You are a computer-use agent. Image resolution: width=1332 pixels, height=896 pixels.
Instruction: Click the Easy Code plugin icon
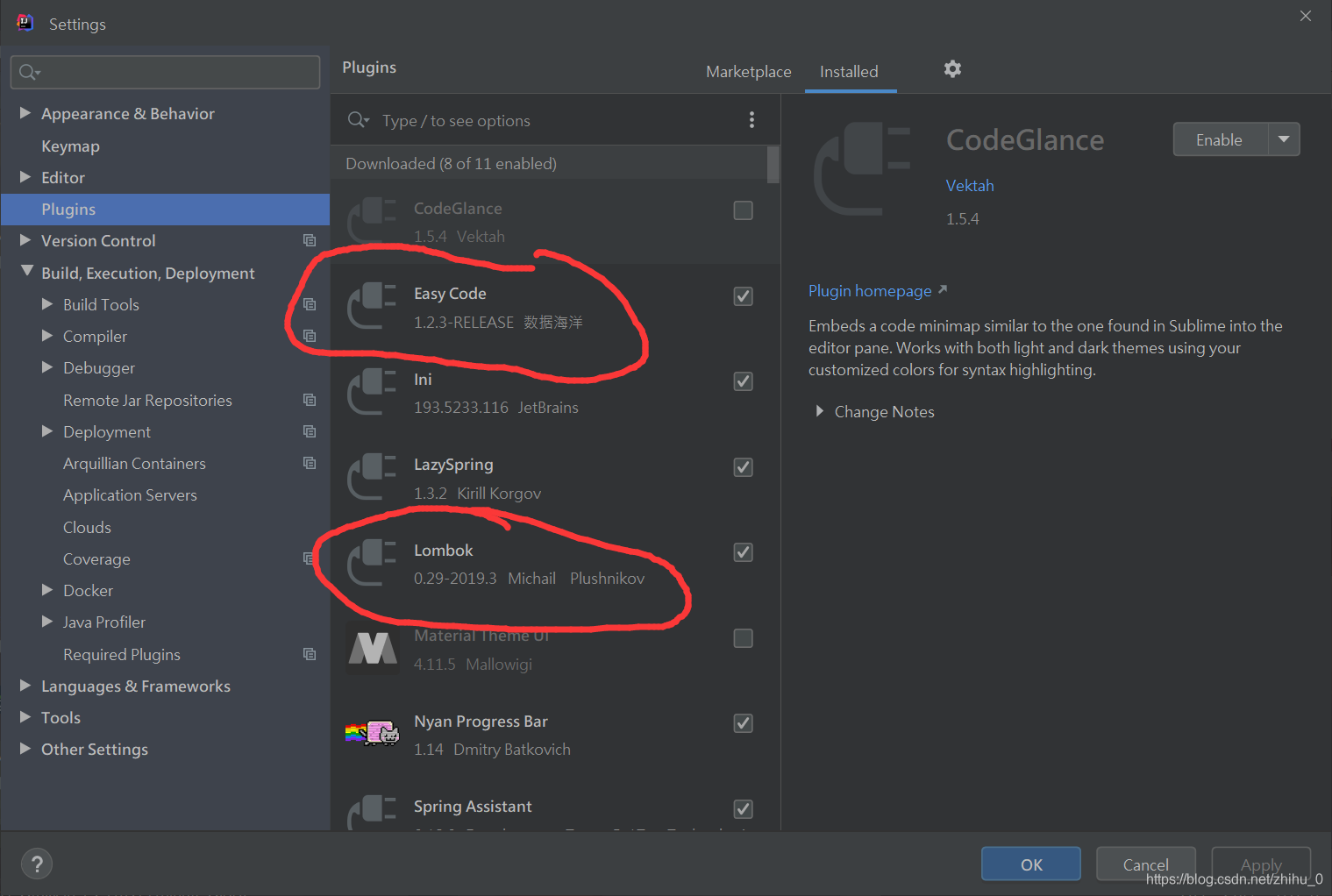(372, 306)
